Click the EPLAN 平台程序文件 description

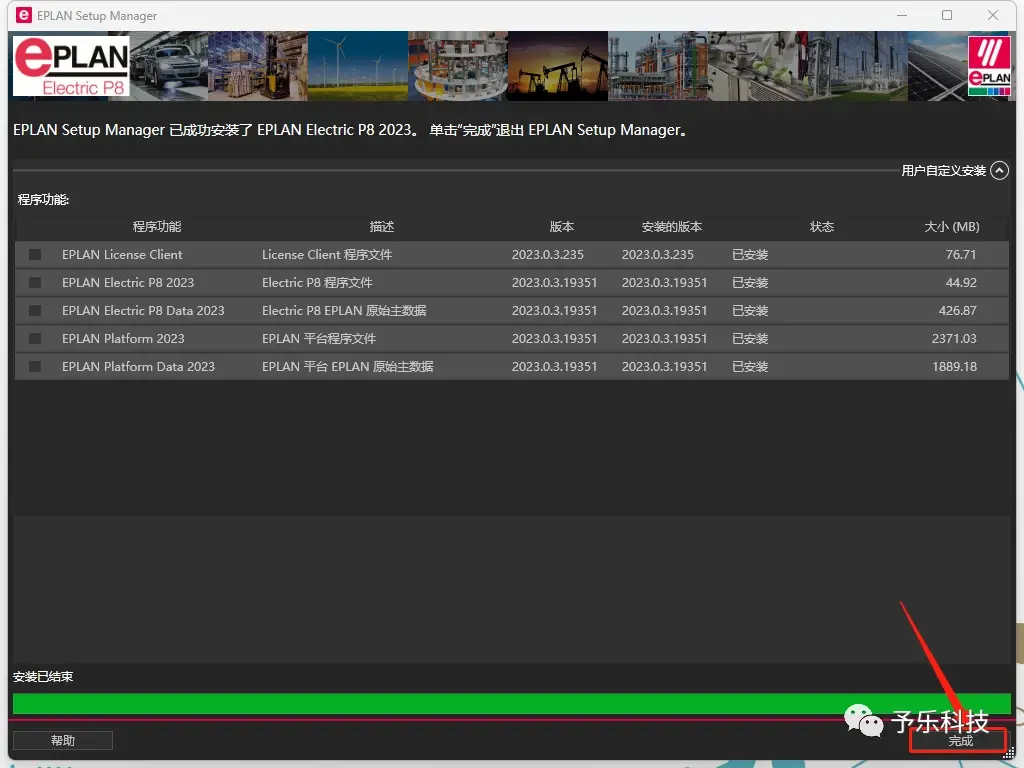point(319,339)
